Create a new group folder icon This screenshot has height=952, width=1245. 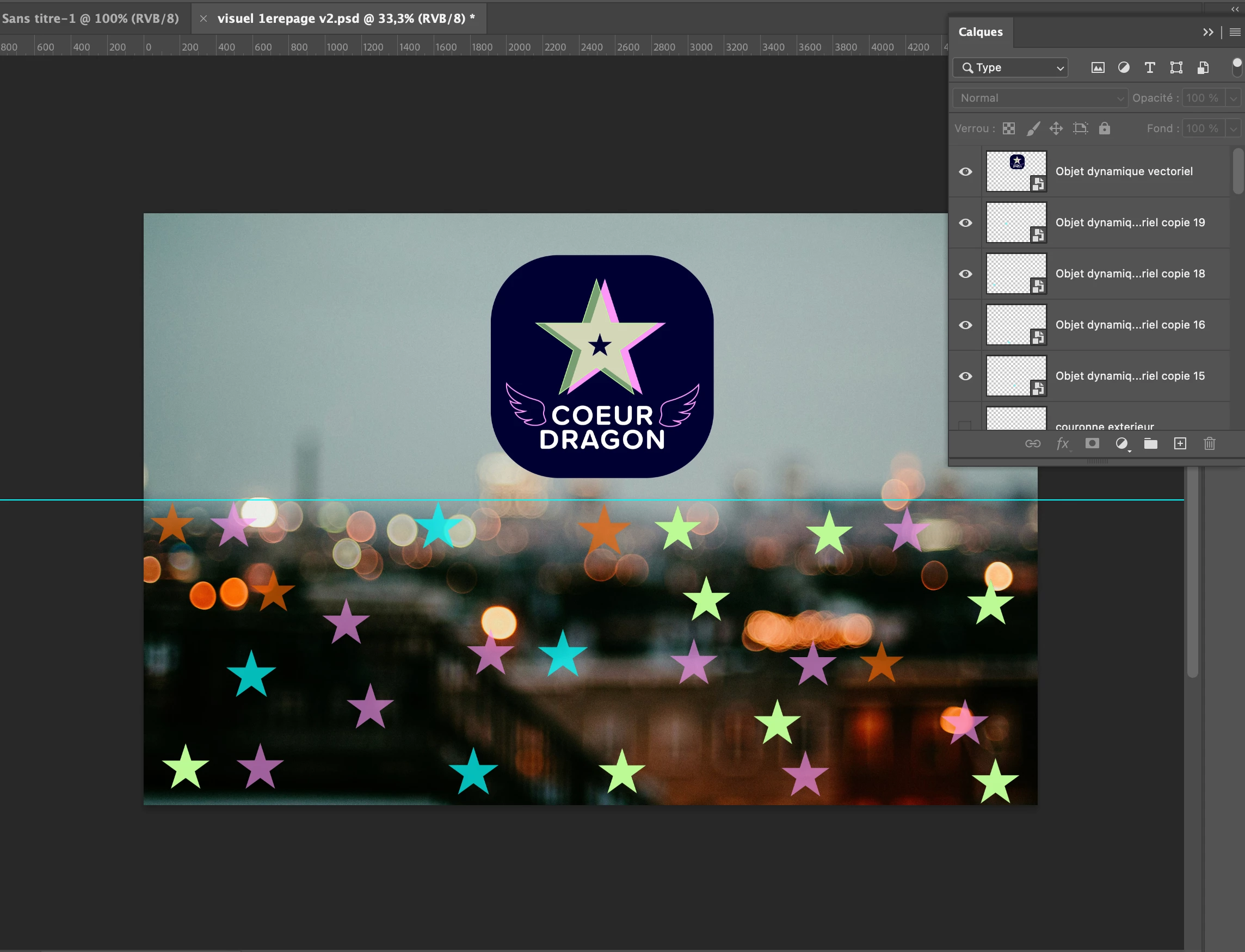coord(1150,444)
